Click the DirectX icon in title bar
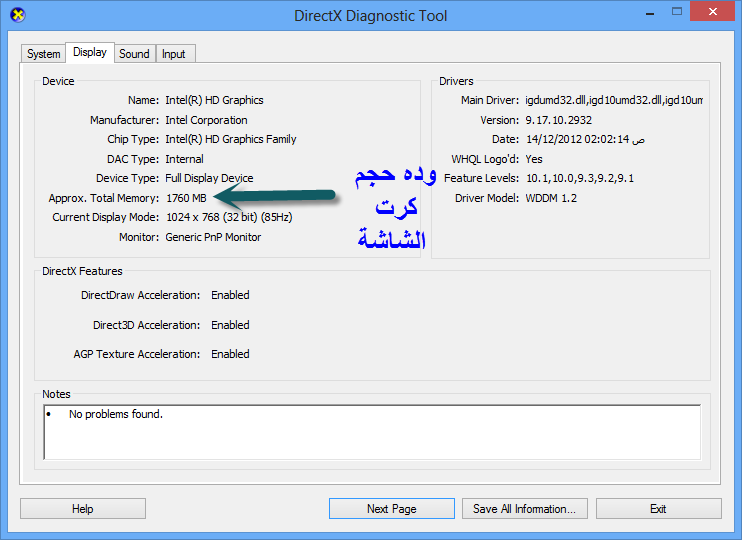 tap(18, 15)
